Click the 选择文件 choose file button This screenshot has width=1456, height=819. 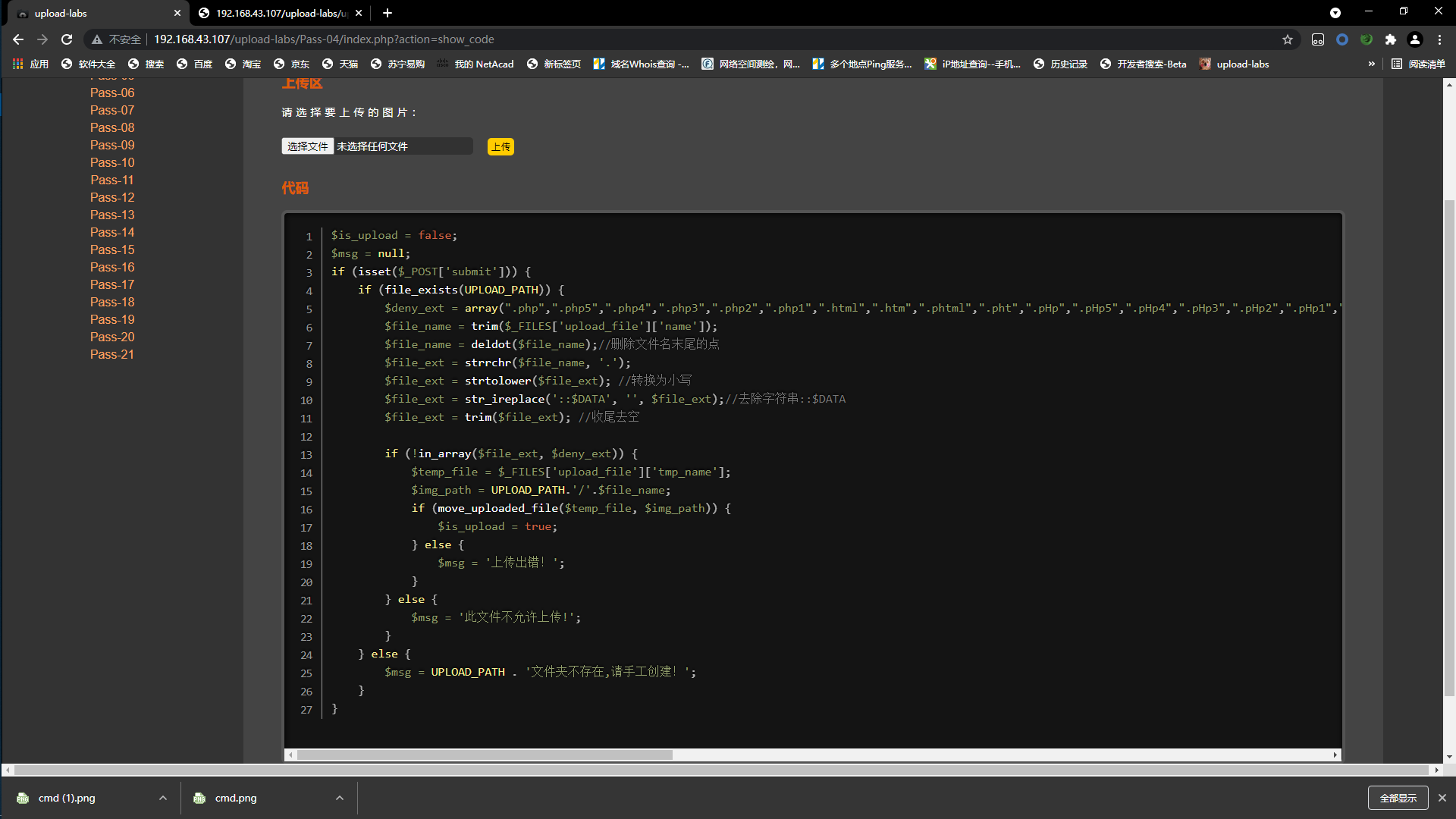pos(307,146)
